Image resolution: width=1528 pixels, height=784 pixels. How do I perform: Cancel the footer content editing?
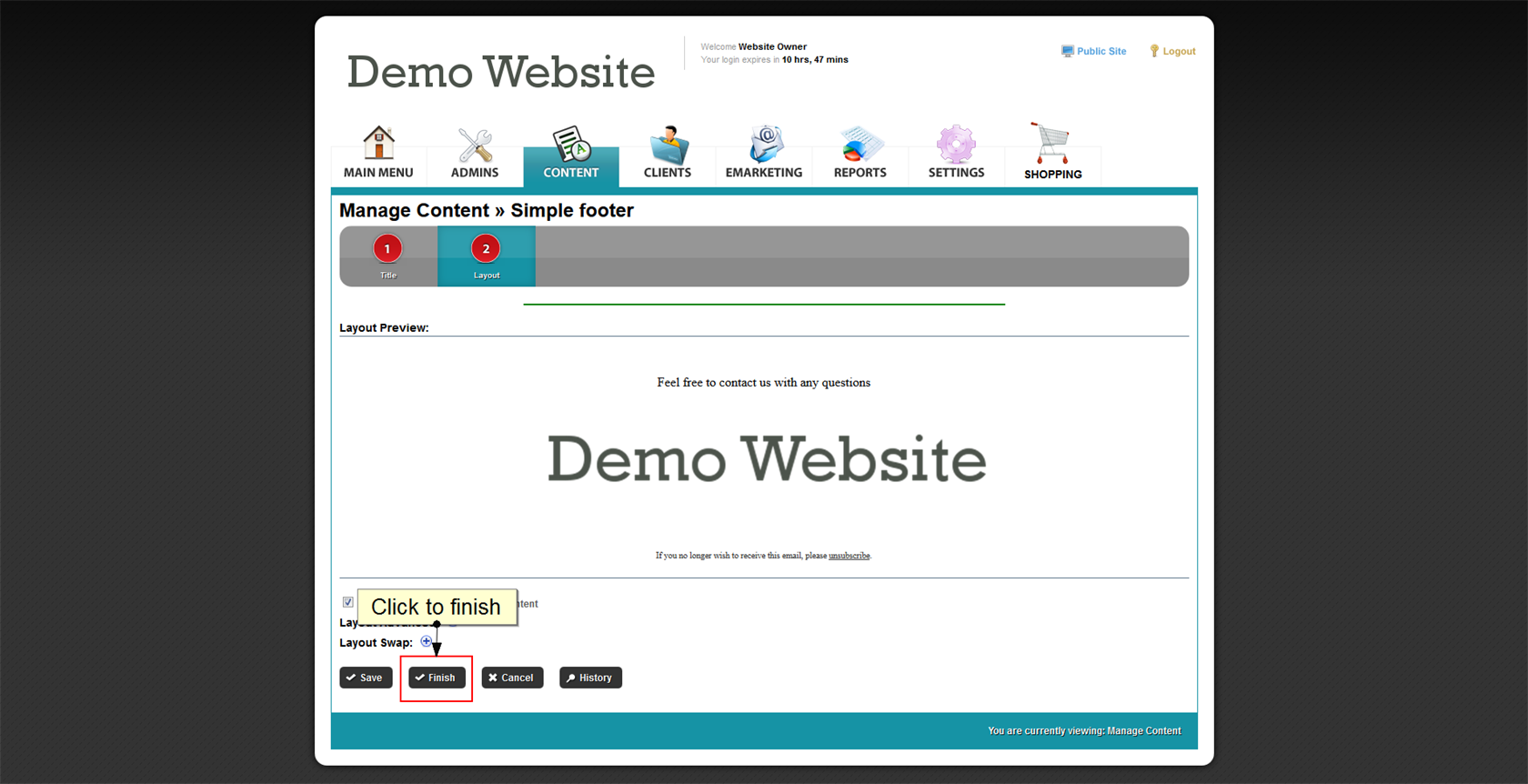click(512, 678)
